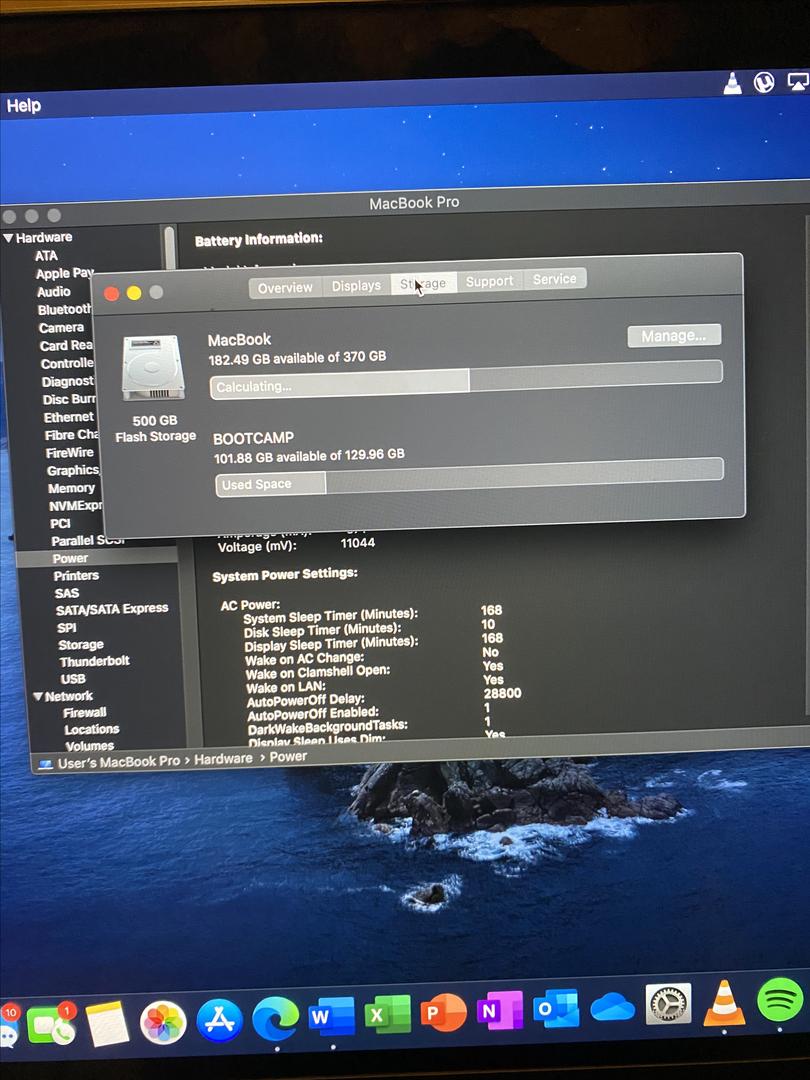The image size is (810, 1080).
Task: Select Memory in the sidebar
Action: (71, 488)
